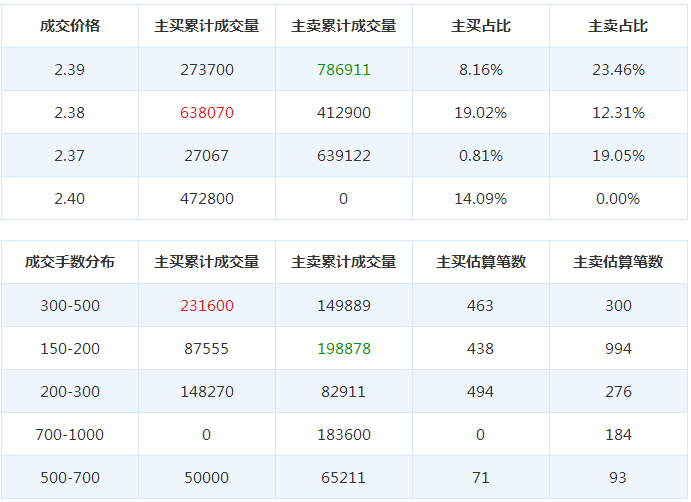691x502 pixels.
Task: Select the 700-1000 lot range cell
Action: pos(70,435)
